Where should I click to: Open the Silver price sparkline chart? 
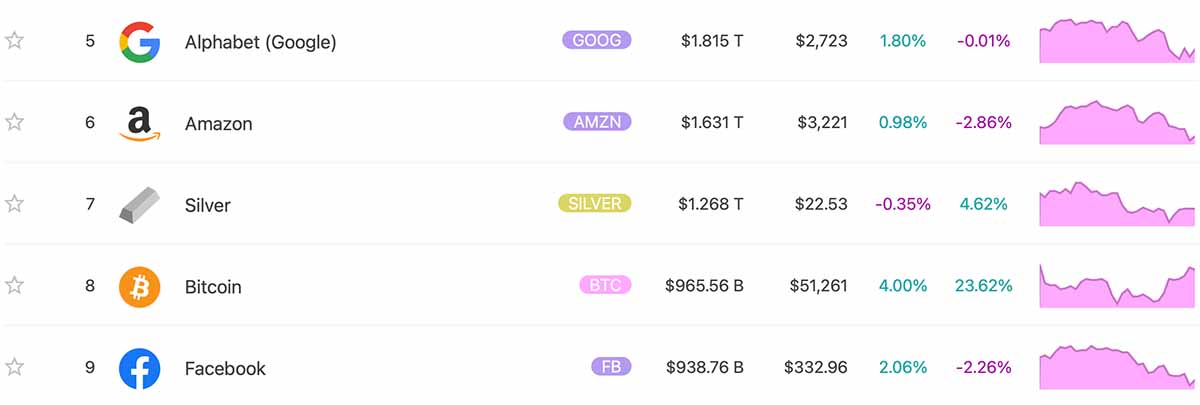tap(1117, 204)
